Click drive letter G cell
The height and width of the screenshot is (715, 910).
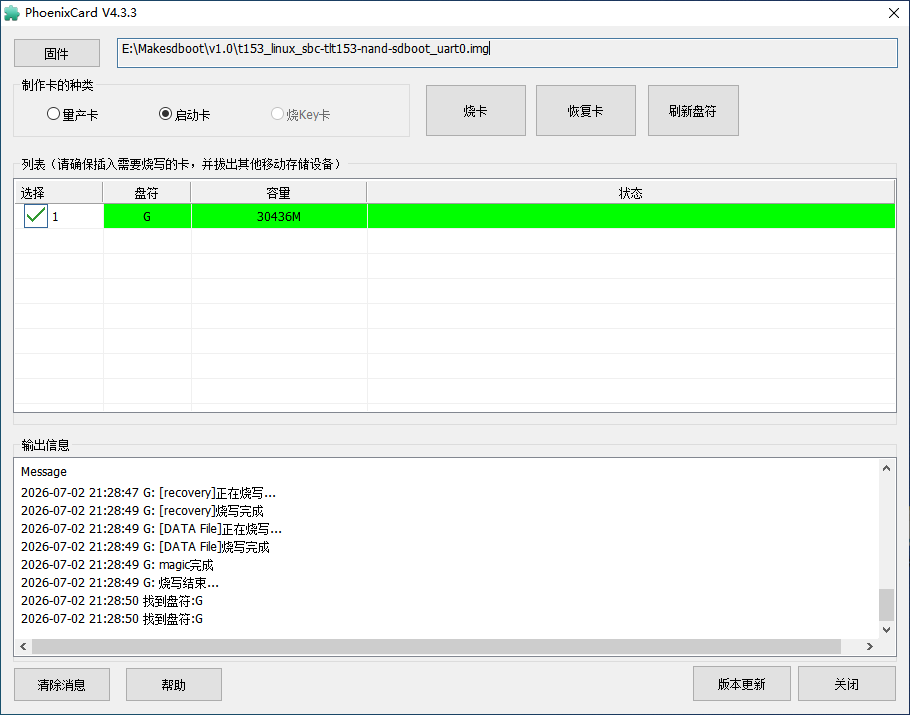click(147, 216)
